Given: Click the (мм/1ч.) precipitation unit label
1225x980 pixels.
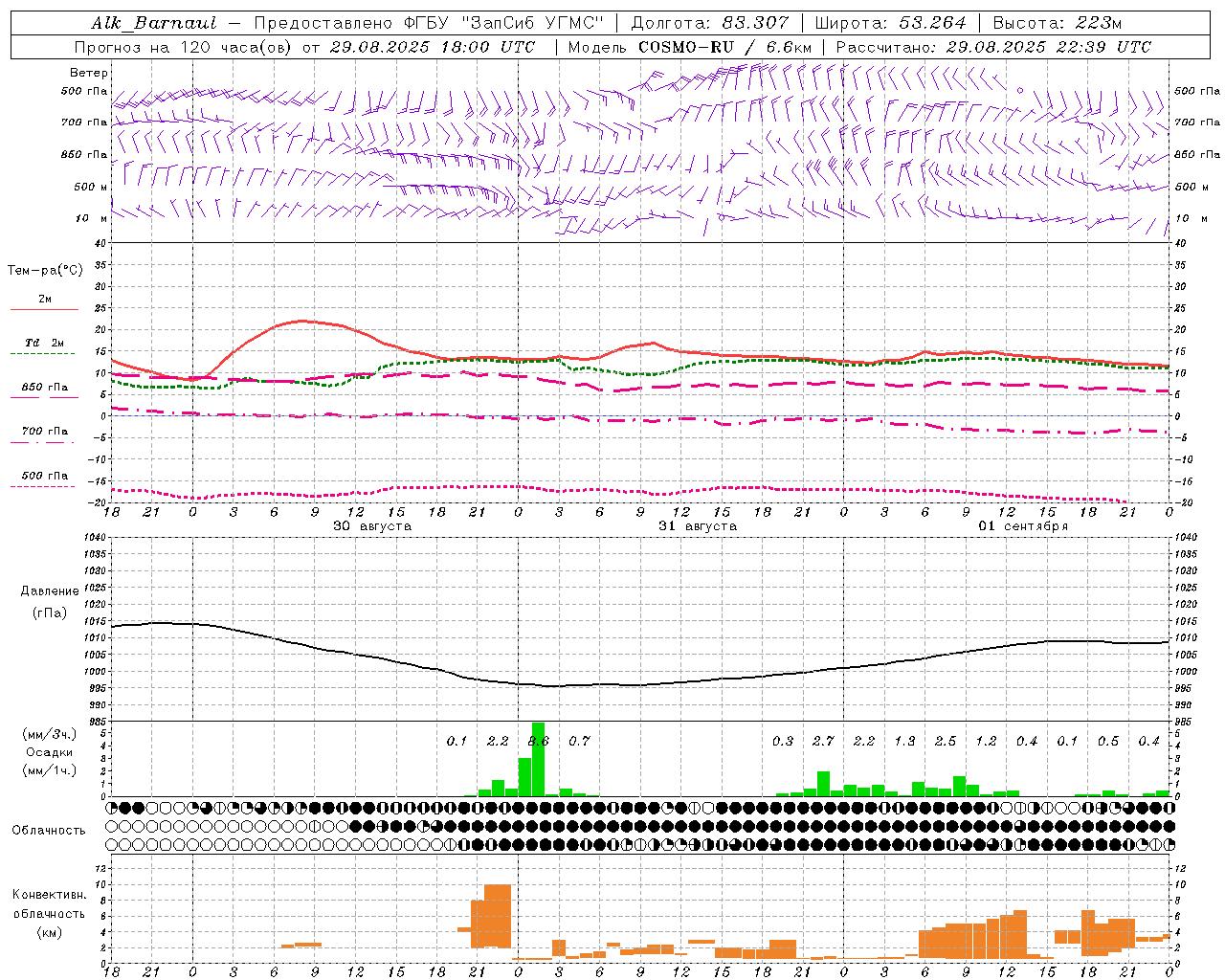Looking at the screenshot, I should tap(50, 770).
